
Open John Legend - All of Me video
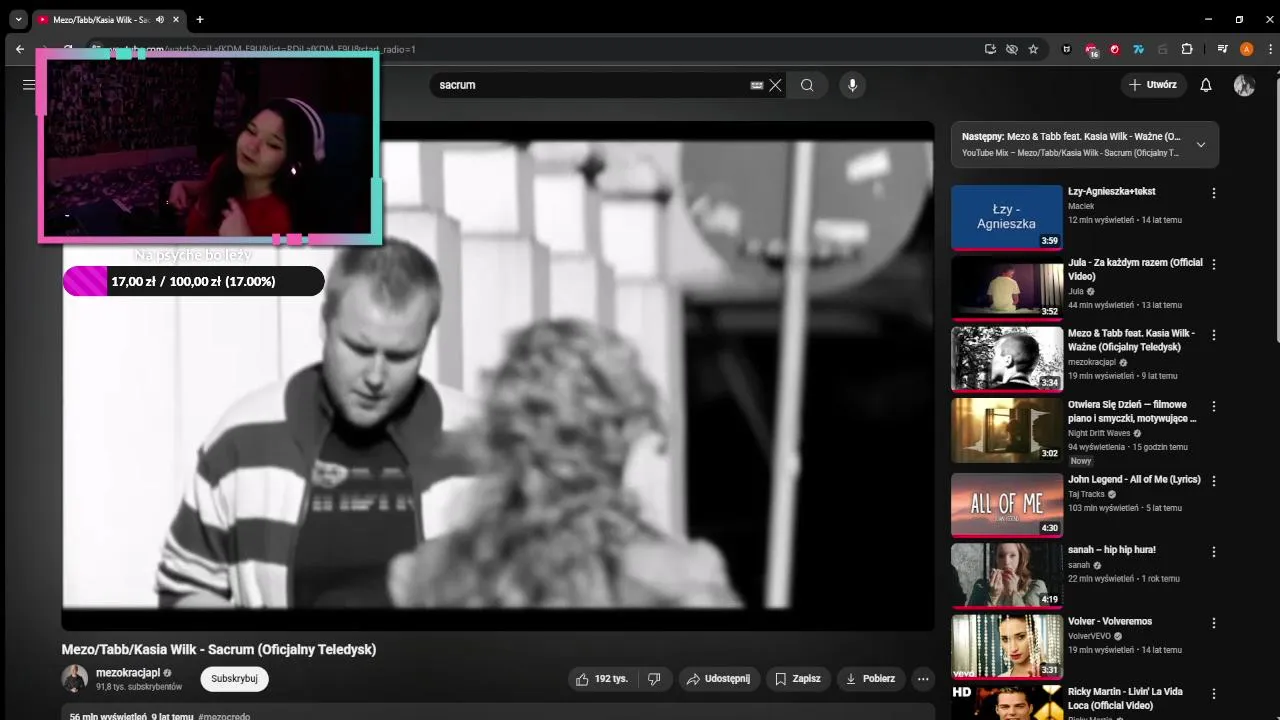pyautogui.click(x=1134, y=480)
